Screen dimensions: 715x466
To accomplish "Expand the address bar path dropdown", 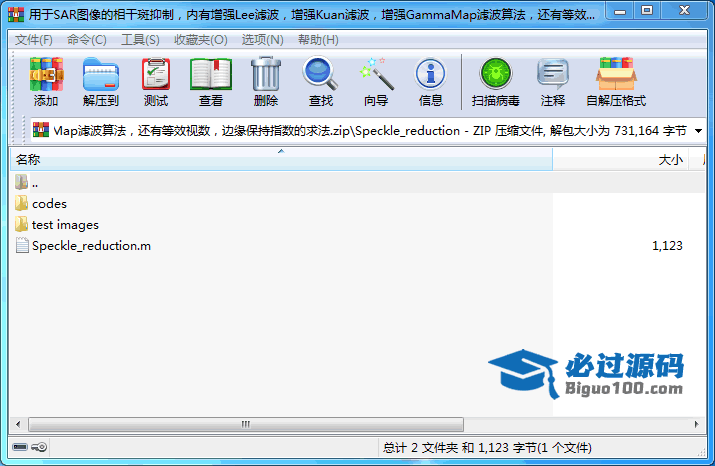I will tap(698, 131).
